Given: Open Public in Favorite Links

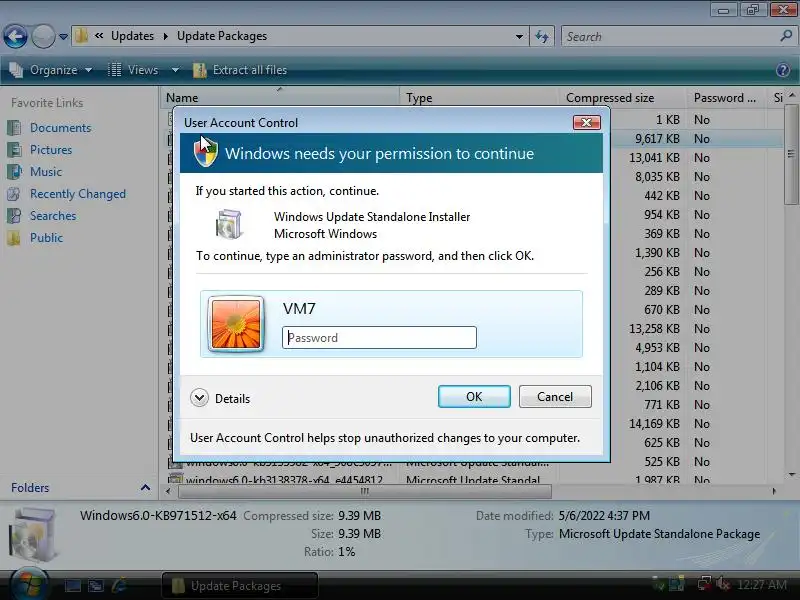Looking at the screenshot, I should pos(46,238).
